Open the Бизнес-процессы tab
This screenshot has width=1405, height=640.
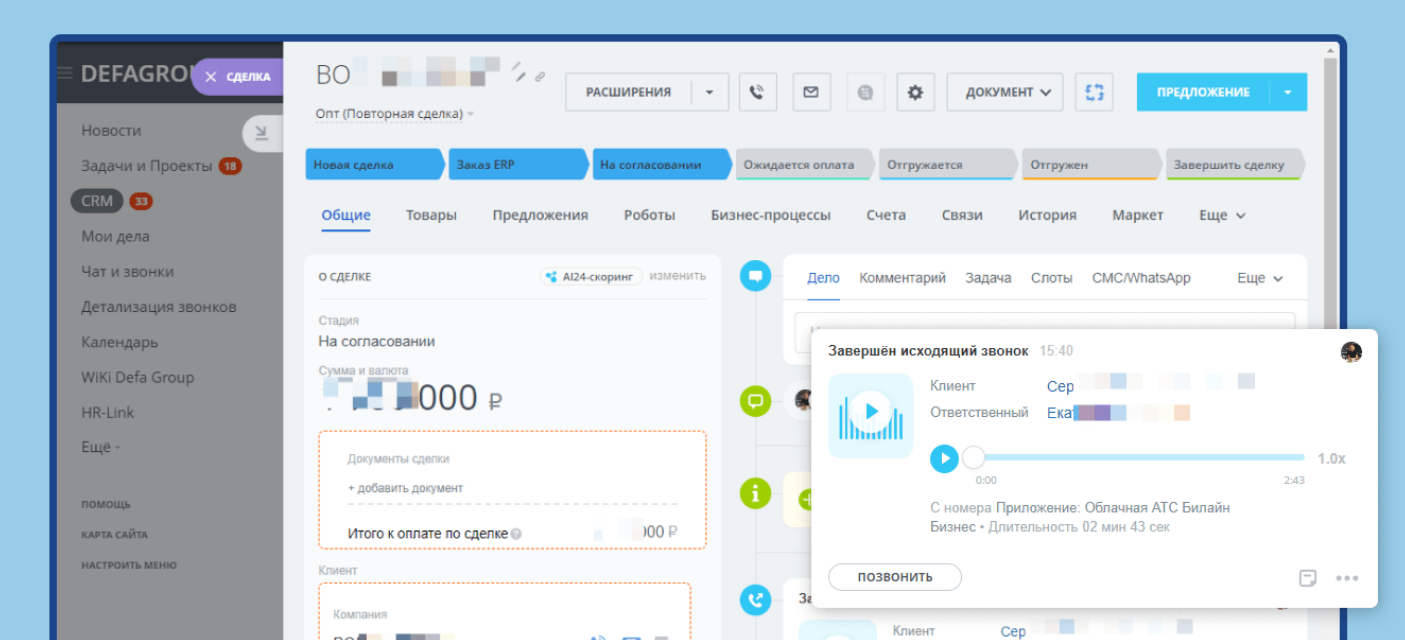(x=771, y=215)
